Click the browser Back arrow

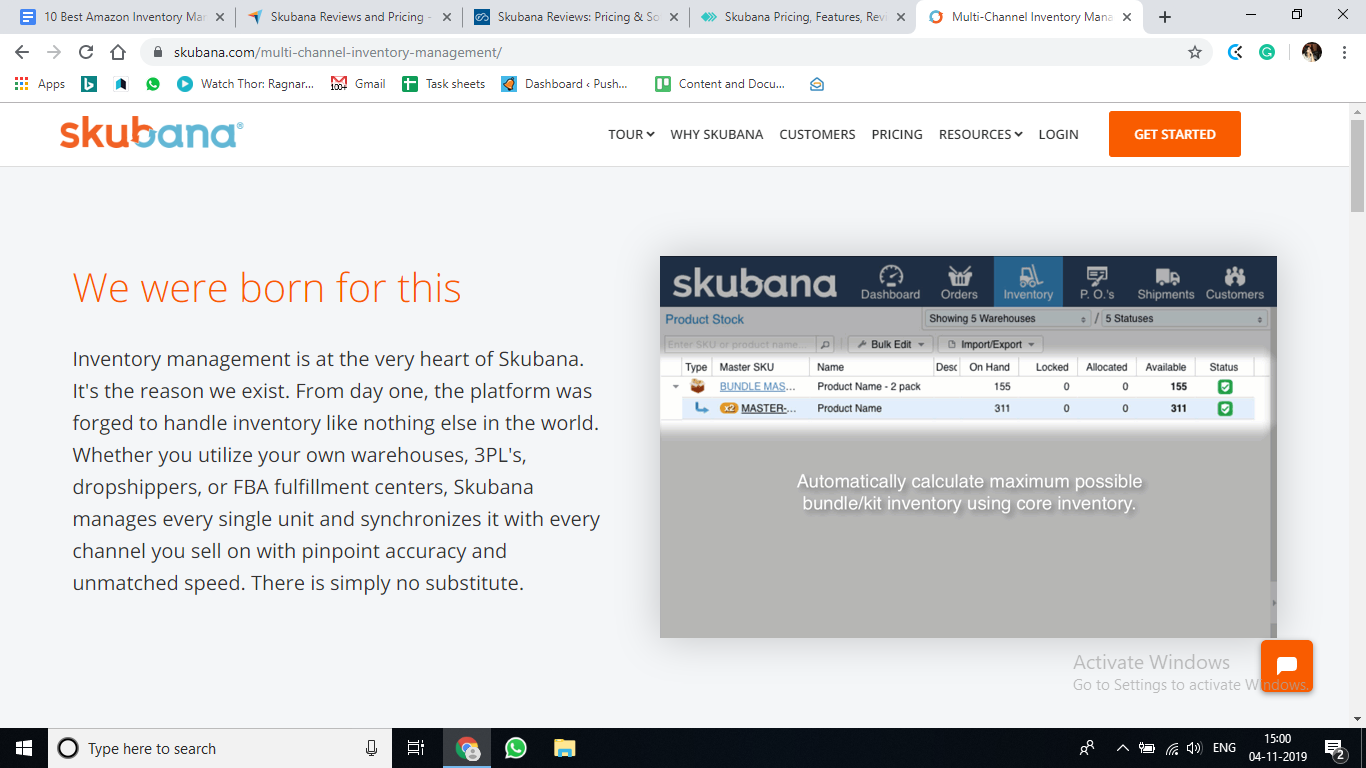click(x=22, y=52)
